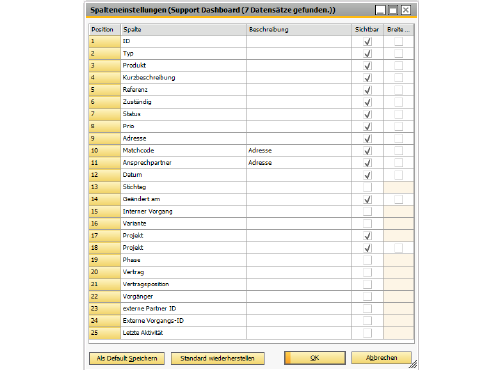Toggle Sichtbar checkbox for Ansprechpartner

coord(367,163)
